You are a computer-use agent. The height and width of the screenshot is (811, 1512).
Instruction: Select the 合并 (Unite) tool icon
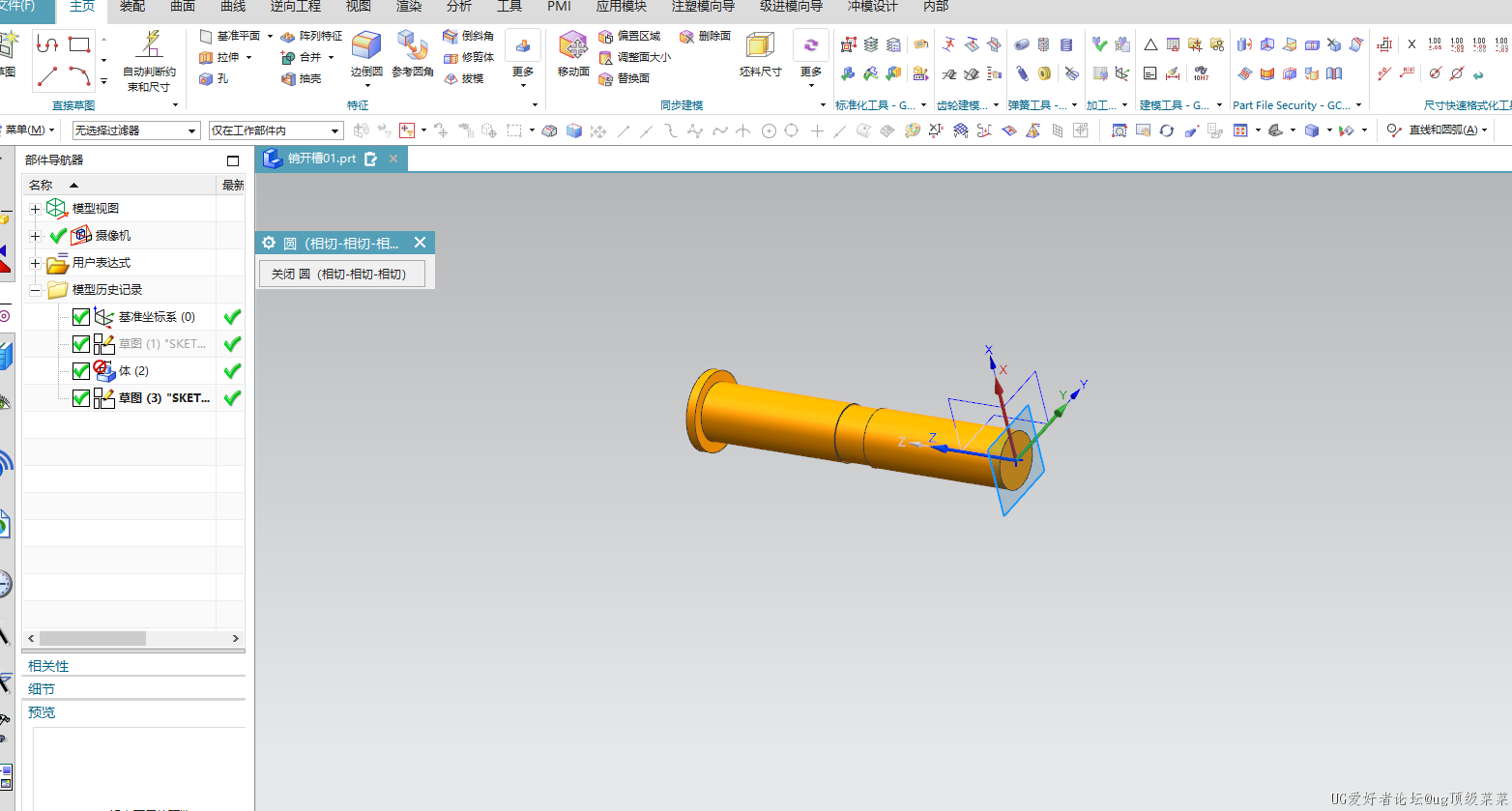coord(288,57)
